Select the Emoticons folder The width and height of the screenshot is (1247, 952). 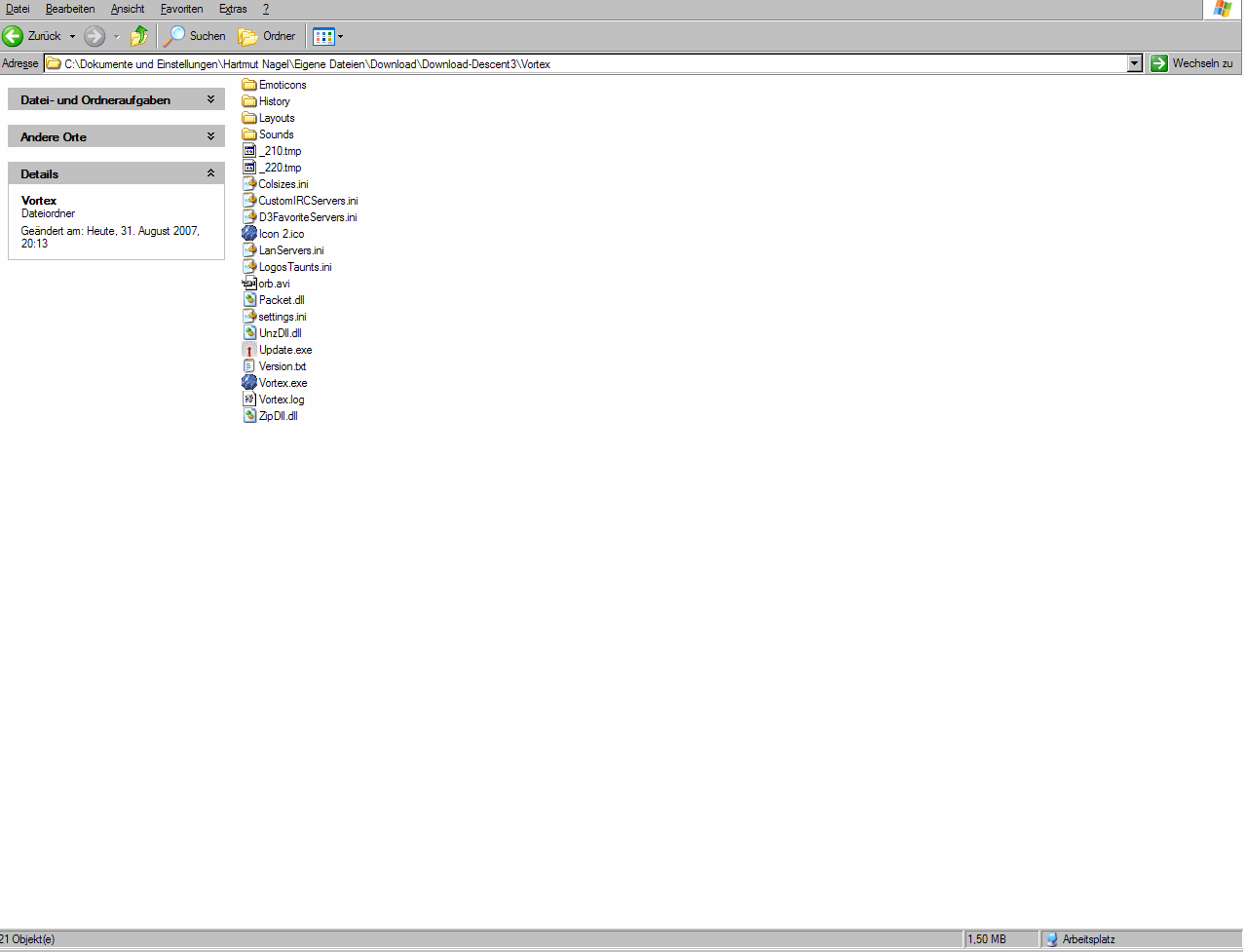[x=282, y=85]
